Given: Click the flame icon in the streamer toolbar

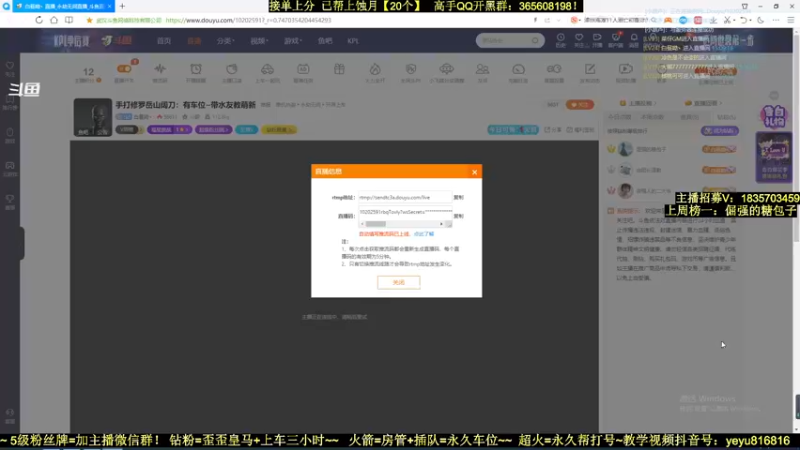Looking at the screenshot, I should (375, 69).
